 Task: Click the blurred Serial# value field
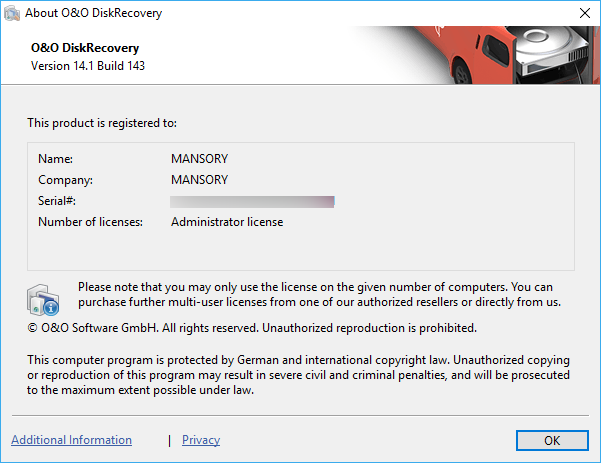252,201
